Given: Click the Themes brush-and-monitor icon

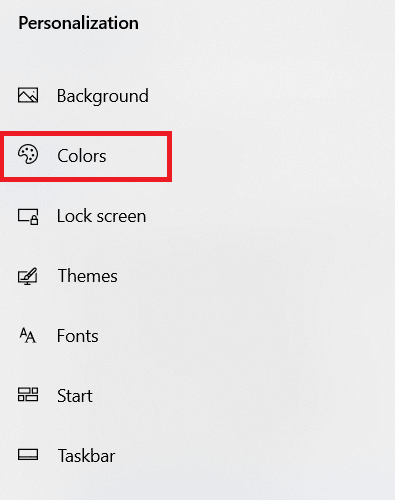Looking at the screenshot, I should point(27,276).
